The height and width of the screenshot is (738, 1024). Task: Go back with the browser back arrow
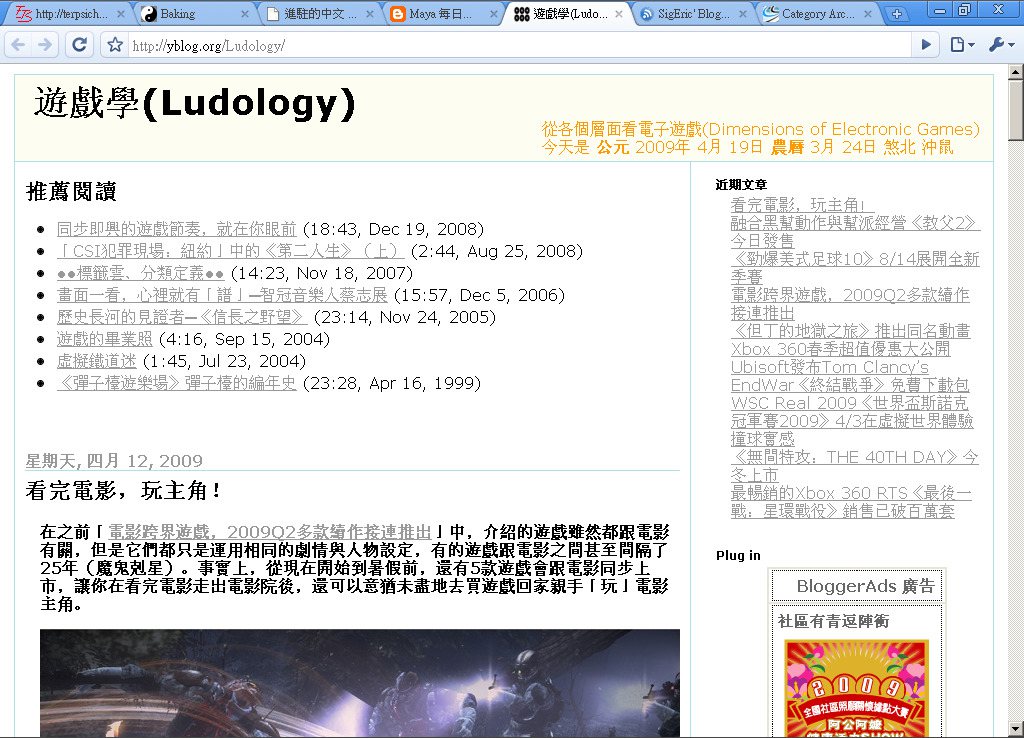tap(18, 44)
